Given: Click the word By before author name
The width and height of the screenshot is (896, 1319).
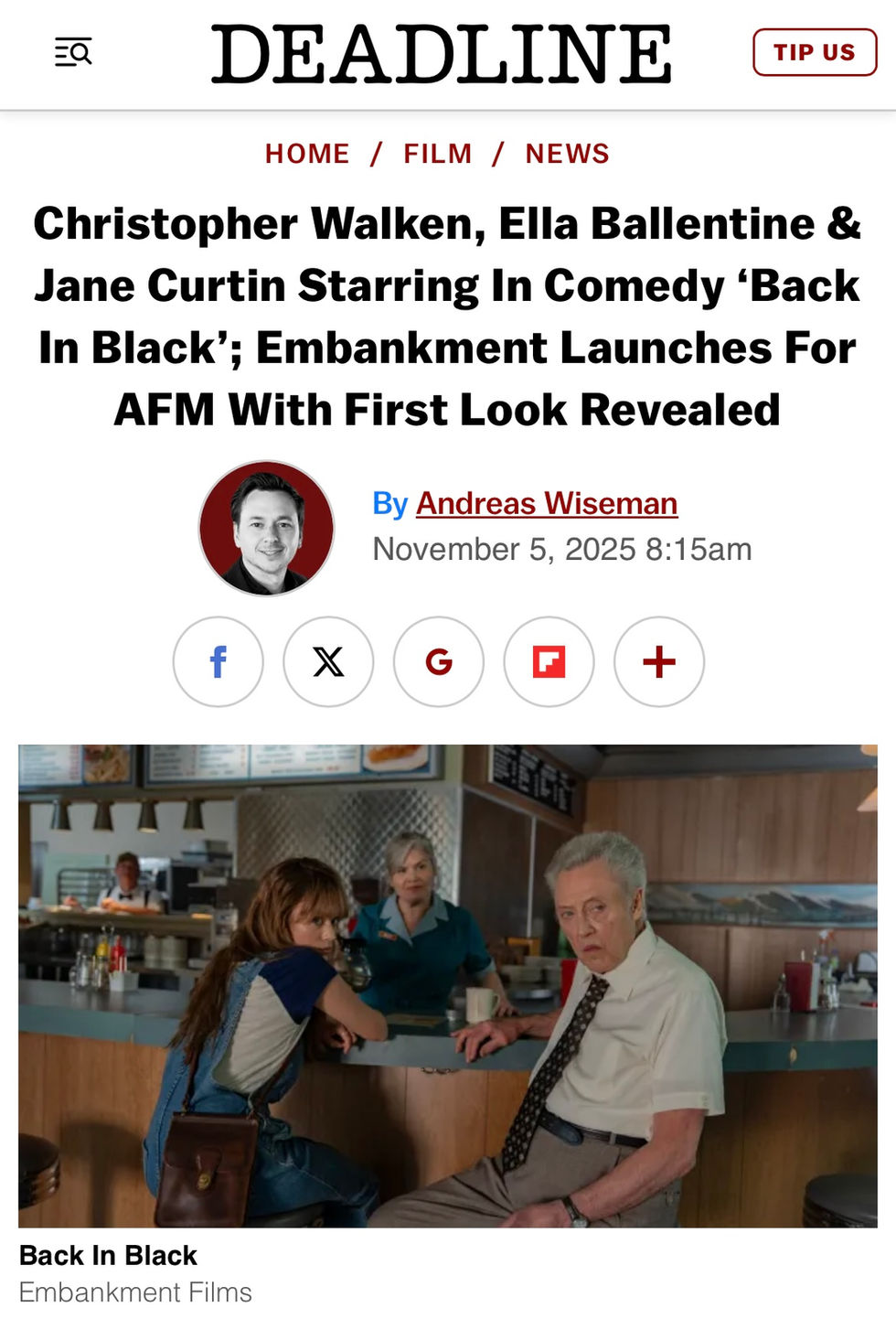Looking at the screenshot, I should tap(389, 504).
